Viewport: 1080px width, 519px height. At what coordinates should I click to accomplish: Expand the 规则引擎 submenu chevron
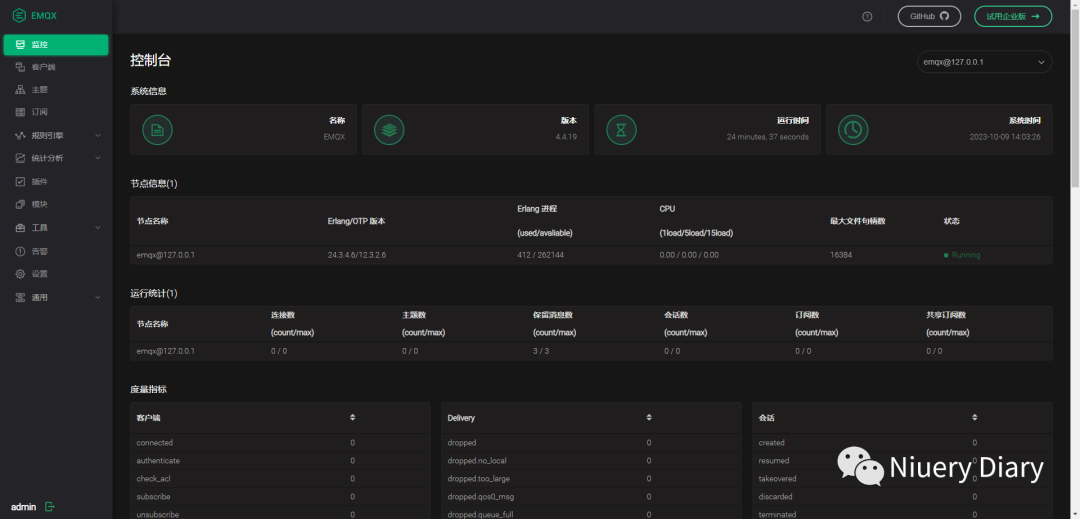98,136
